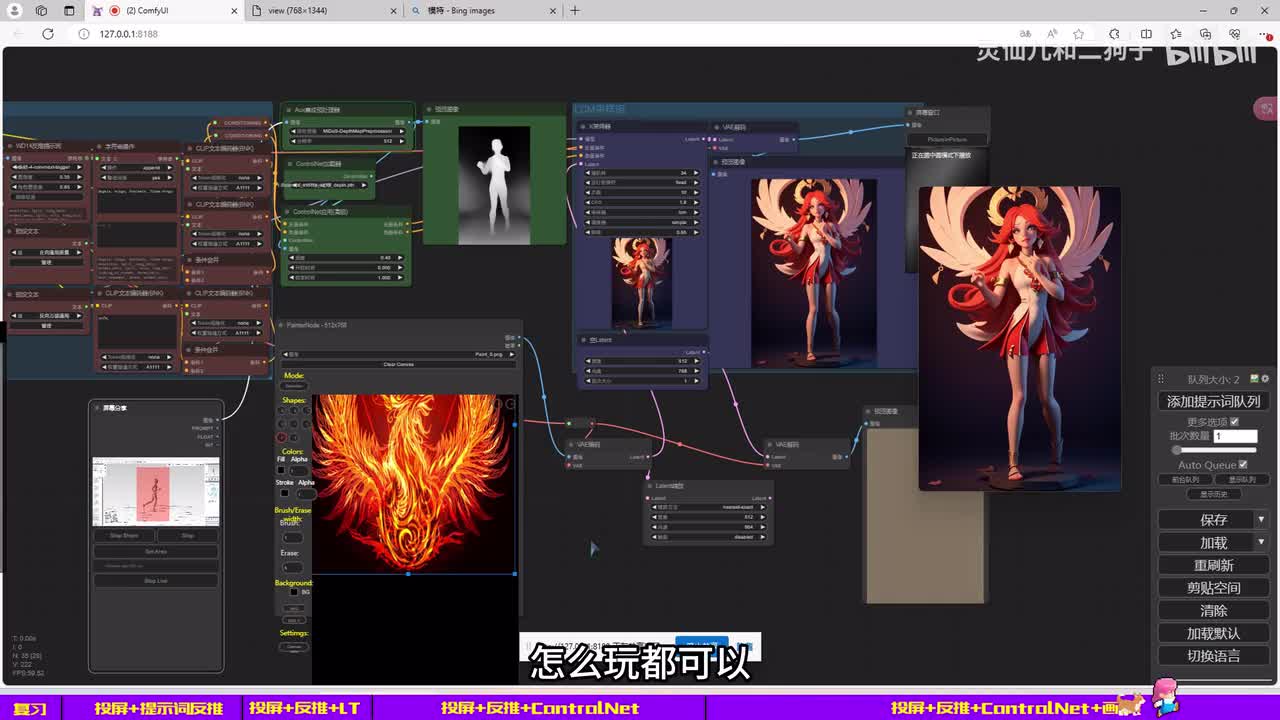Open the browser favorites list icon

tap(1176, 34)
